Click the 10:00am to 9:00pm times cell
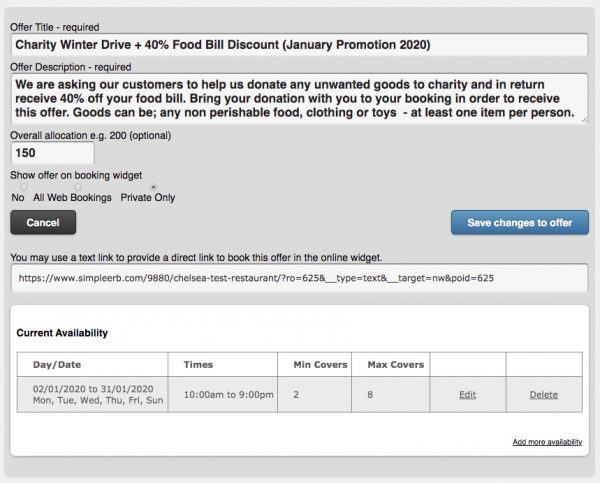The width and height of the screenshot is (600, 483). pos(228,395)
